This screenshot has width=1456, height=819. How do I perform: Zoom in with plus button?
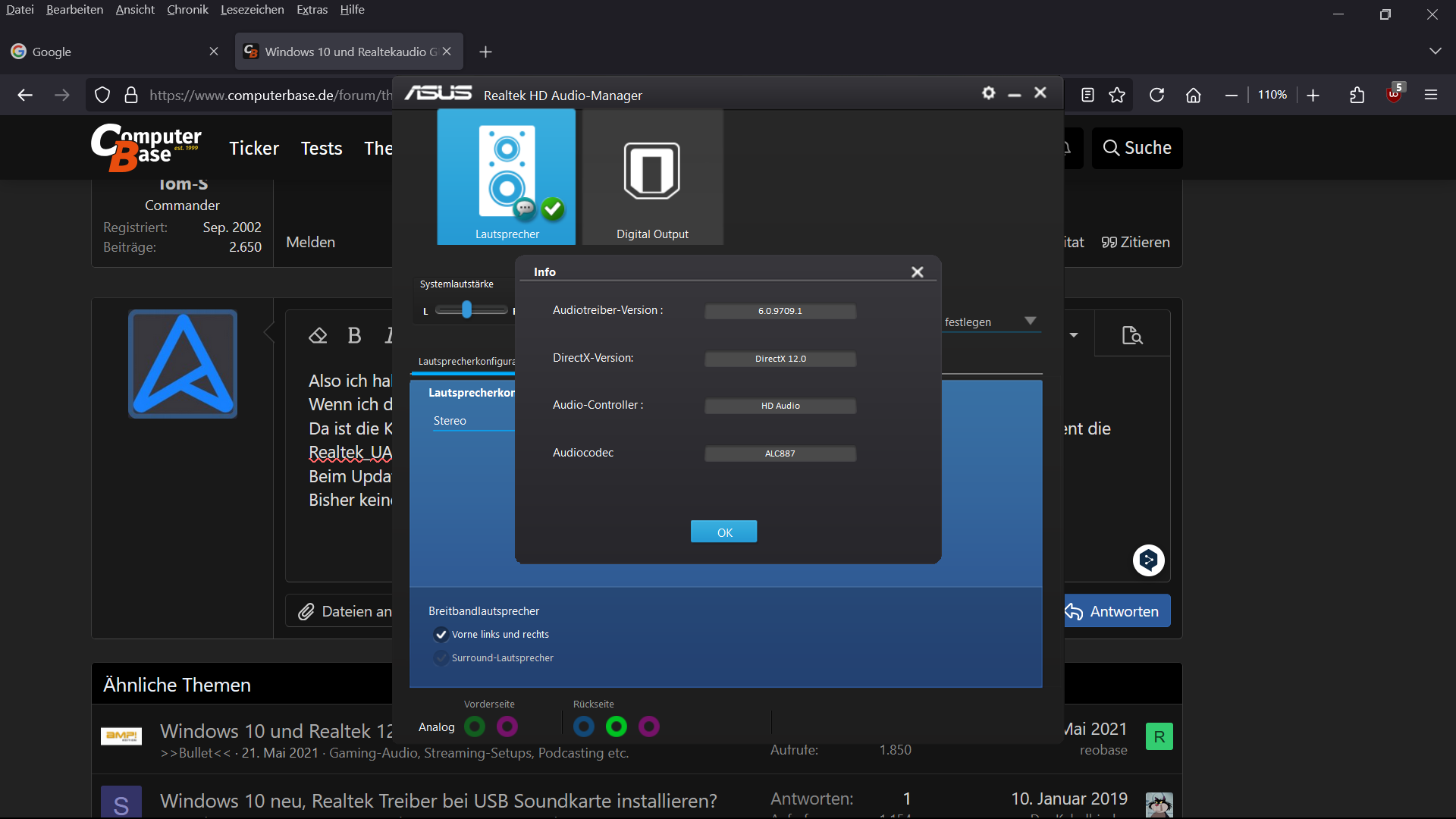tap(1313, 95)
